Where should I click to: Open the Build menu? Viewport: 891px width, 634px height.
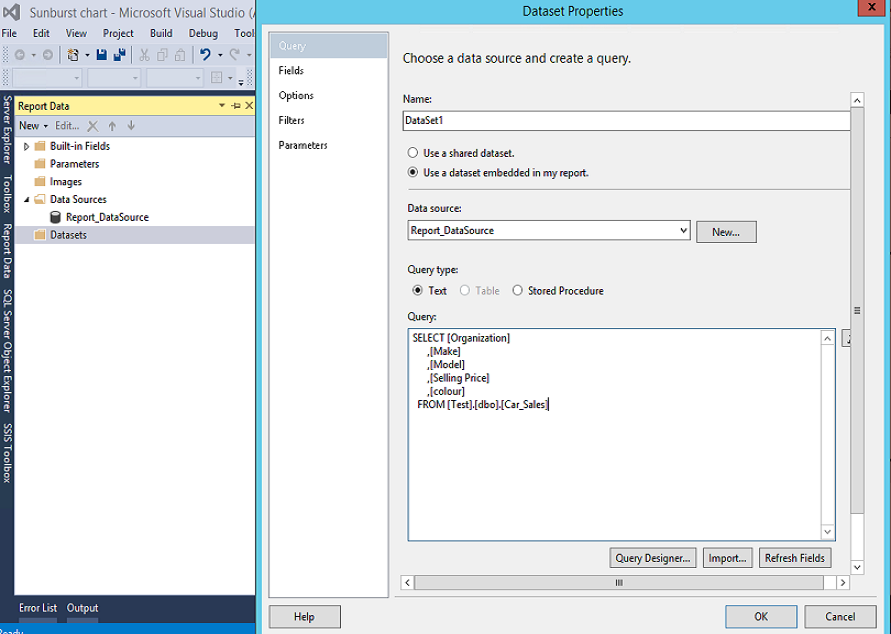[161, 33]
